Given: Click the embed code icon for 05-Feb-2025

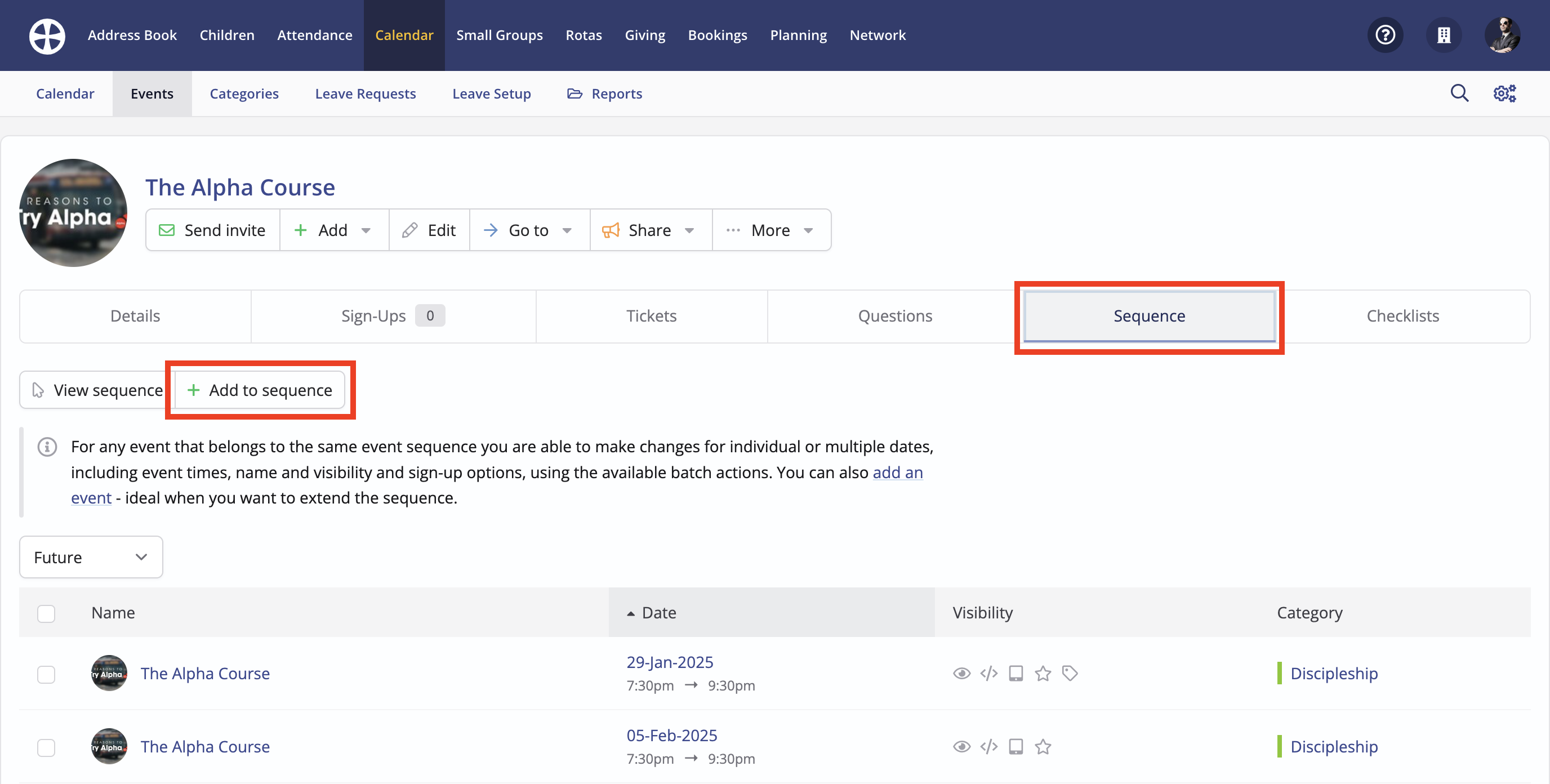Looking at the screenshot, I should (988, 746).
